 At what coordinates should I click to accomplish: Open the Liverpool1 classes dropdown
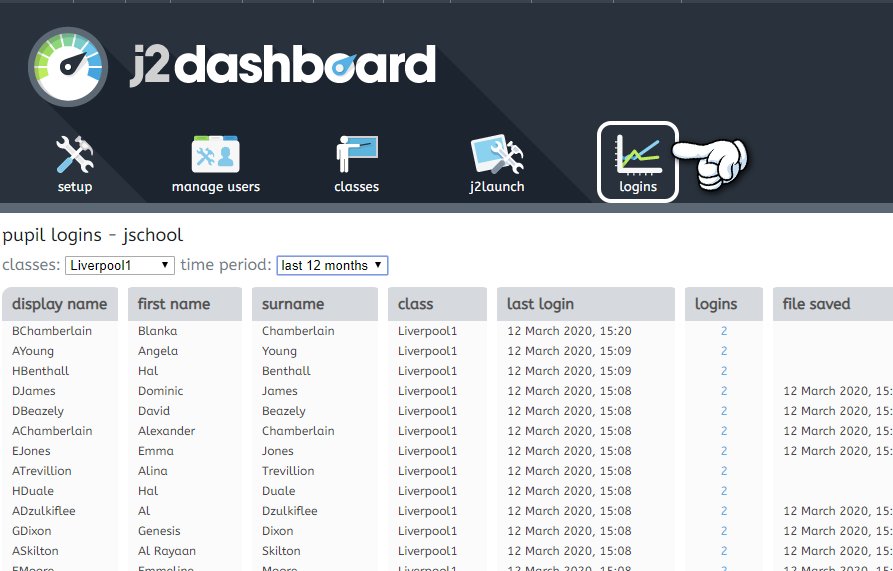(x=120, y=265)
